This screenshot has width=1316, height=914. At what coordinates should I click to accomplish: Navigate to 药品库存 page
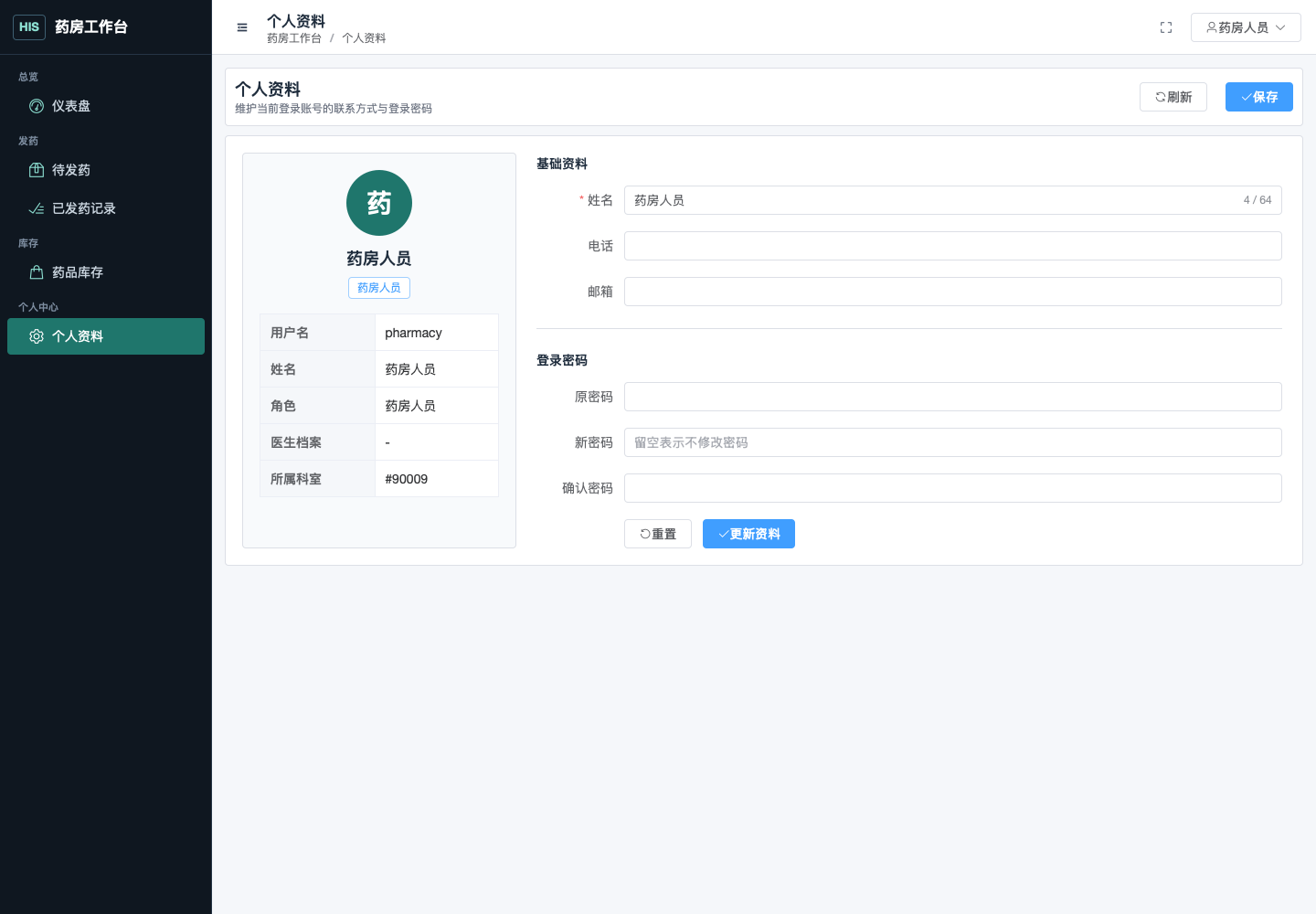tap(106, 272)
